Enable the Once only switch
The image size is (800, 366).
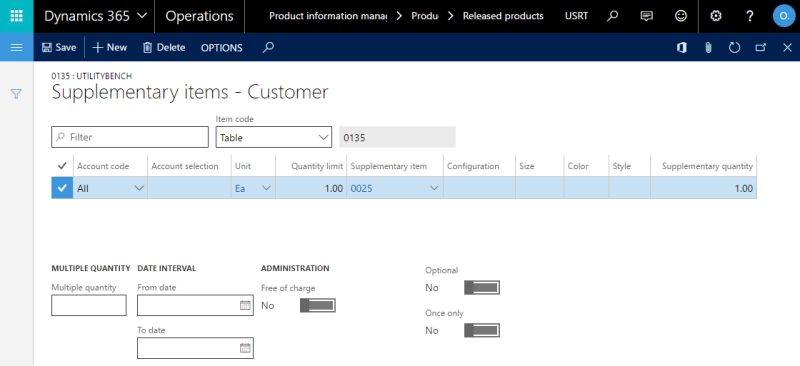pos(482,330)
